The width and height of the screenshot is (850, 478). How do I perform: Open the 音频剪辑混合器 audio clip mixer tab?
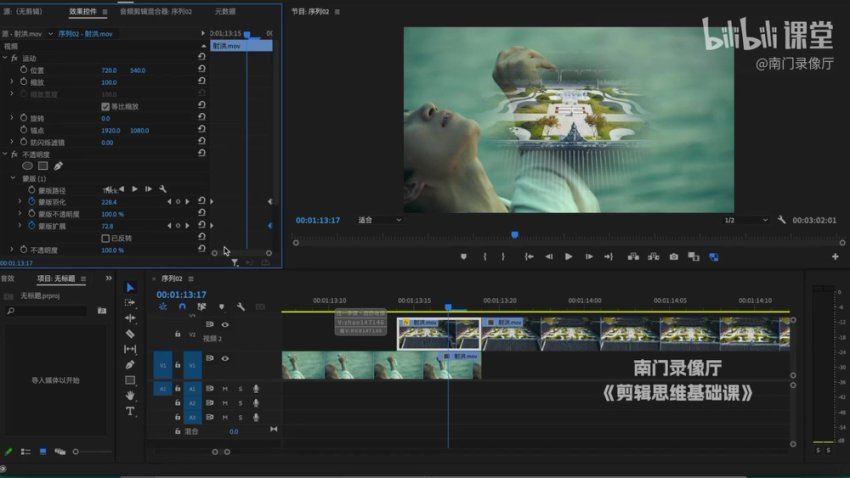tap(155, 11)
